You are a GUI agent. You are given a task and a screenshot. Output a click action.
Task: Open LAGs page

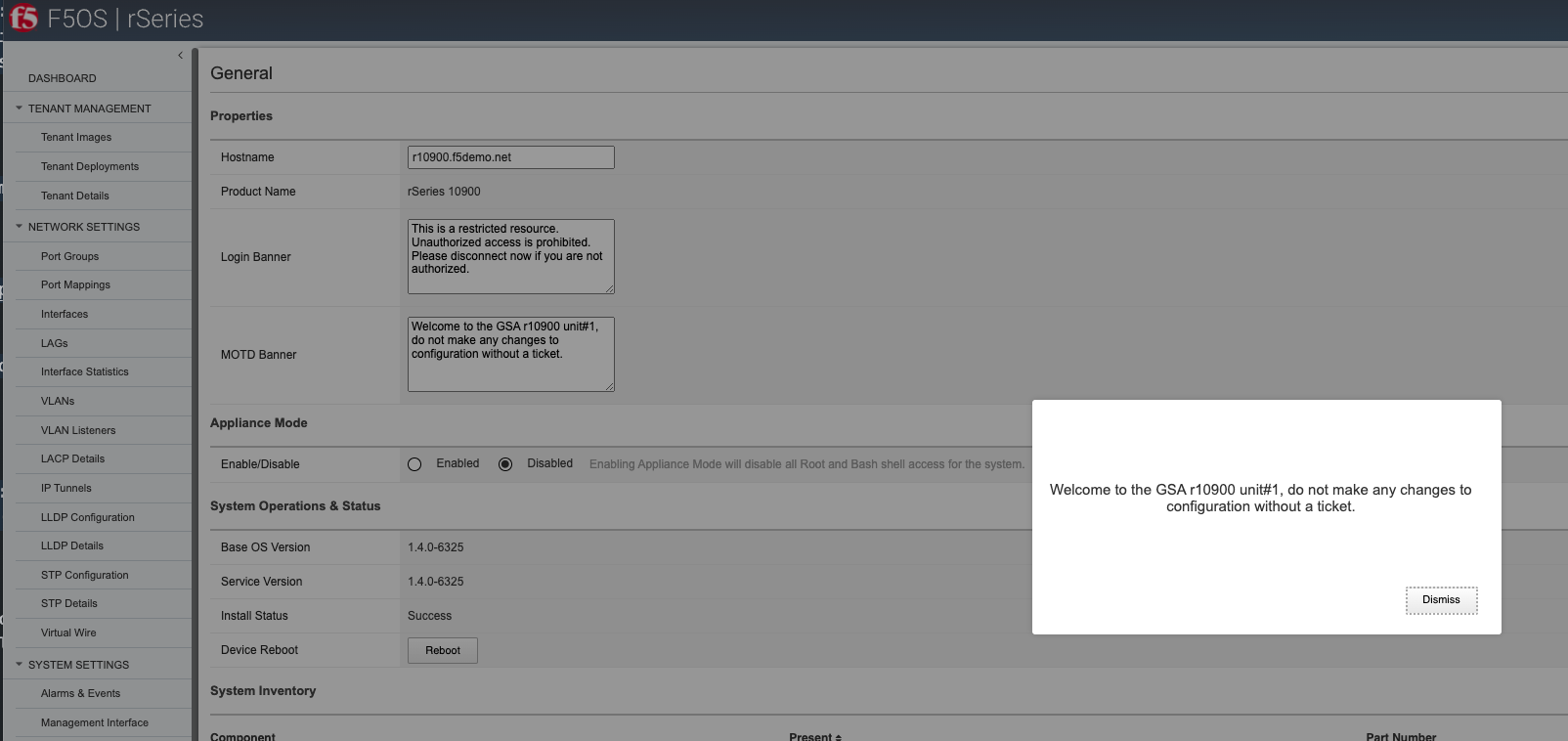pyautogui.click(x=55, y=344)
